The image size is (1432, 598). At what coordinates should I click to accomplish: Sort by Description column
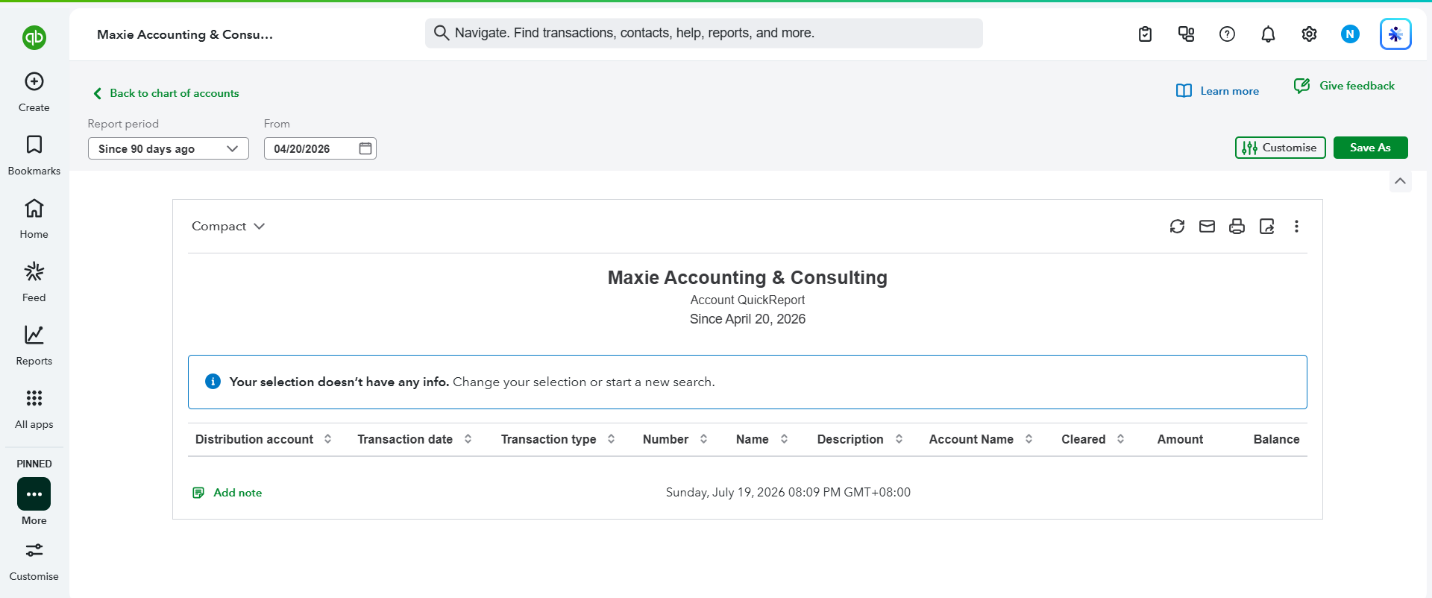[x=899, y=439]
